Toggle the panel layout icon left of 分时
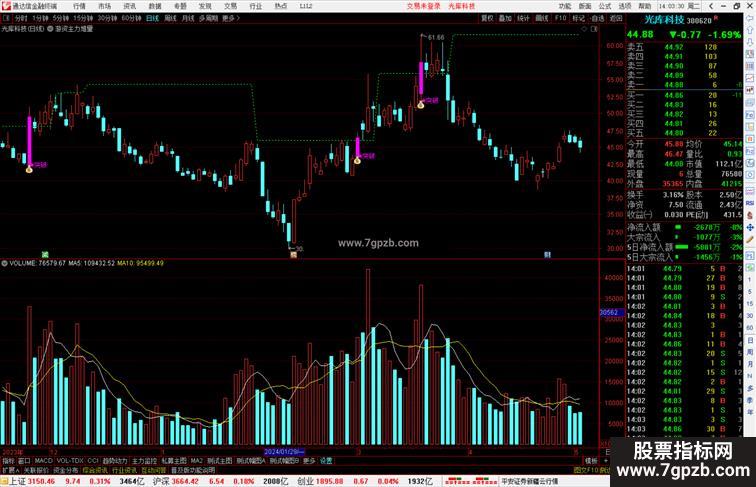756x487 pixels. click(6, 18)
